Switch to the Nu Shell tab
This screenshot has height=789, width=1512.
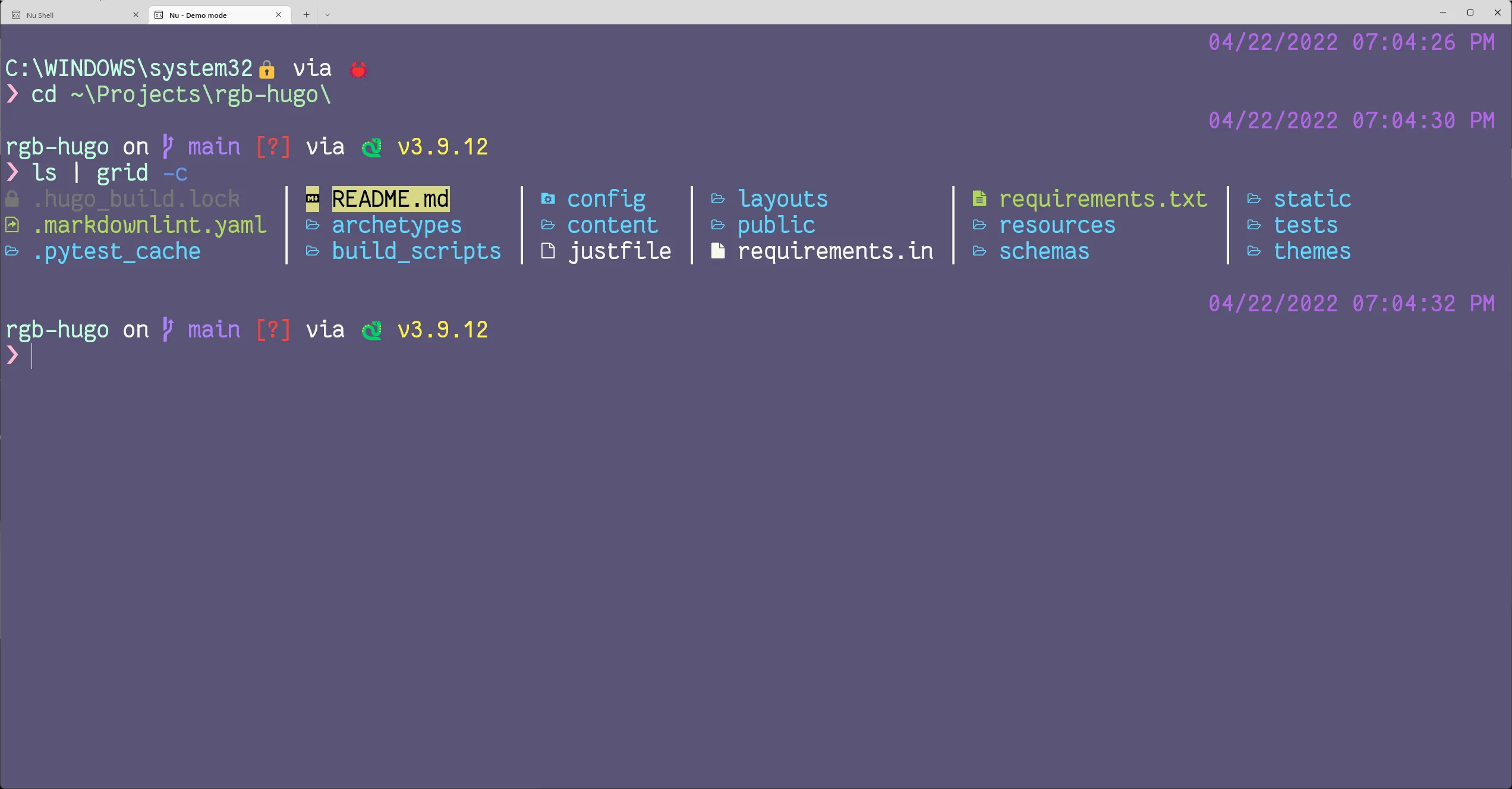(74, 15)
